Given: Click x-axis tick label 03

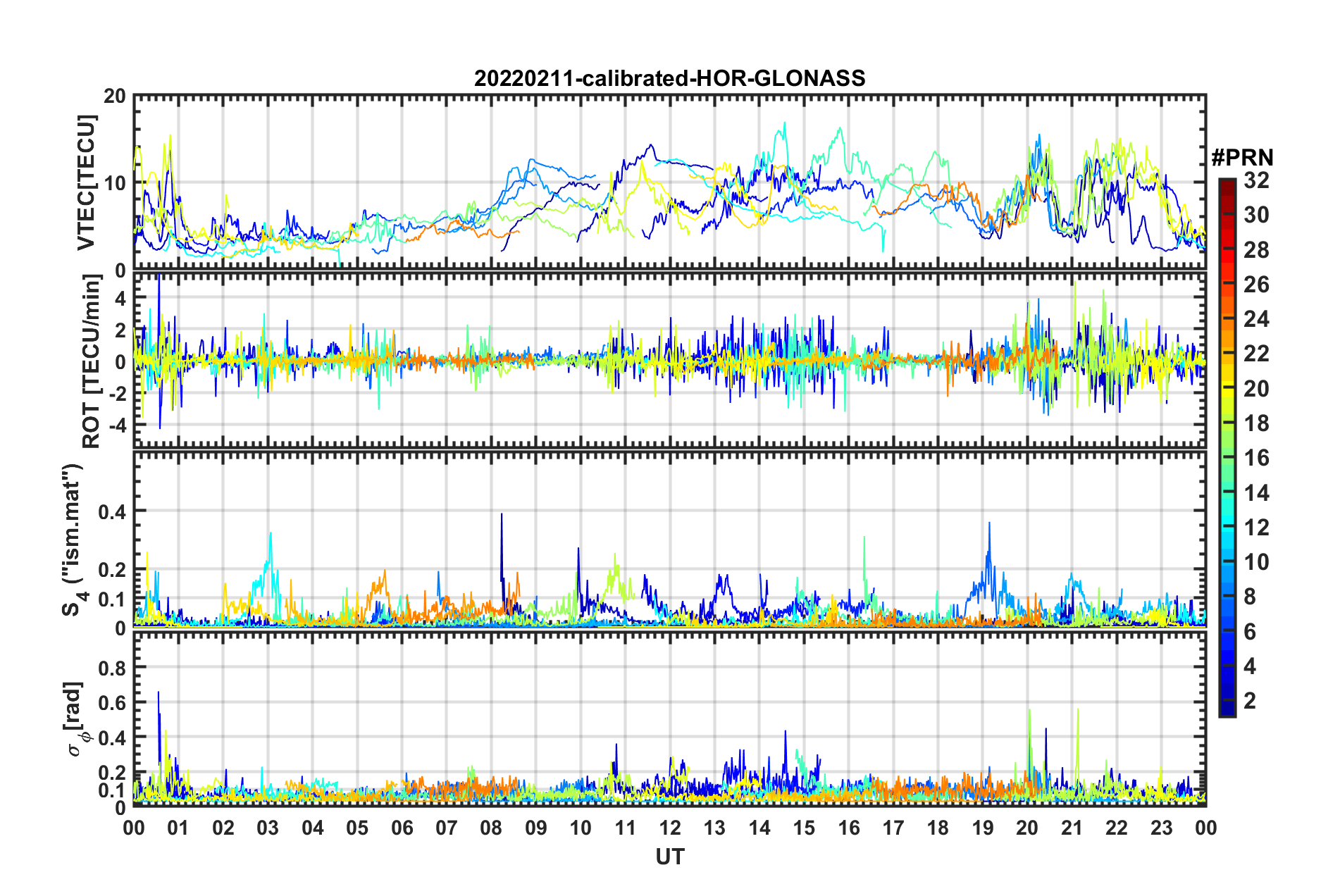Looking at the screenshot, I should [268, 827].
